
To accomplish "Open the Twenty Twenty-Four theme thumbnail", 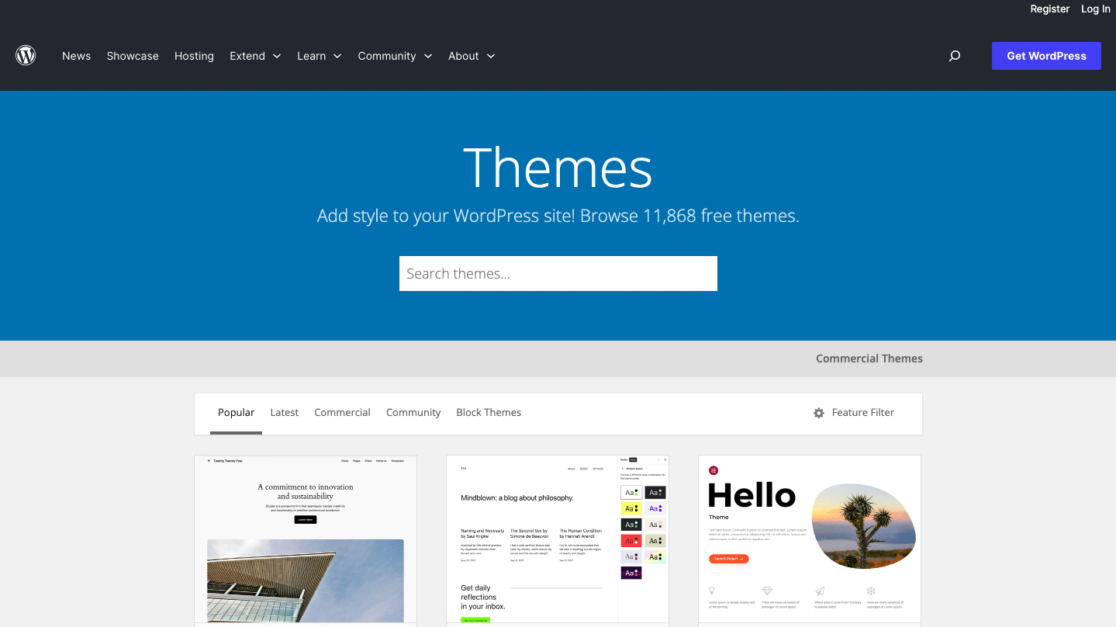I will click(305, 540).
